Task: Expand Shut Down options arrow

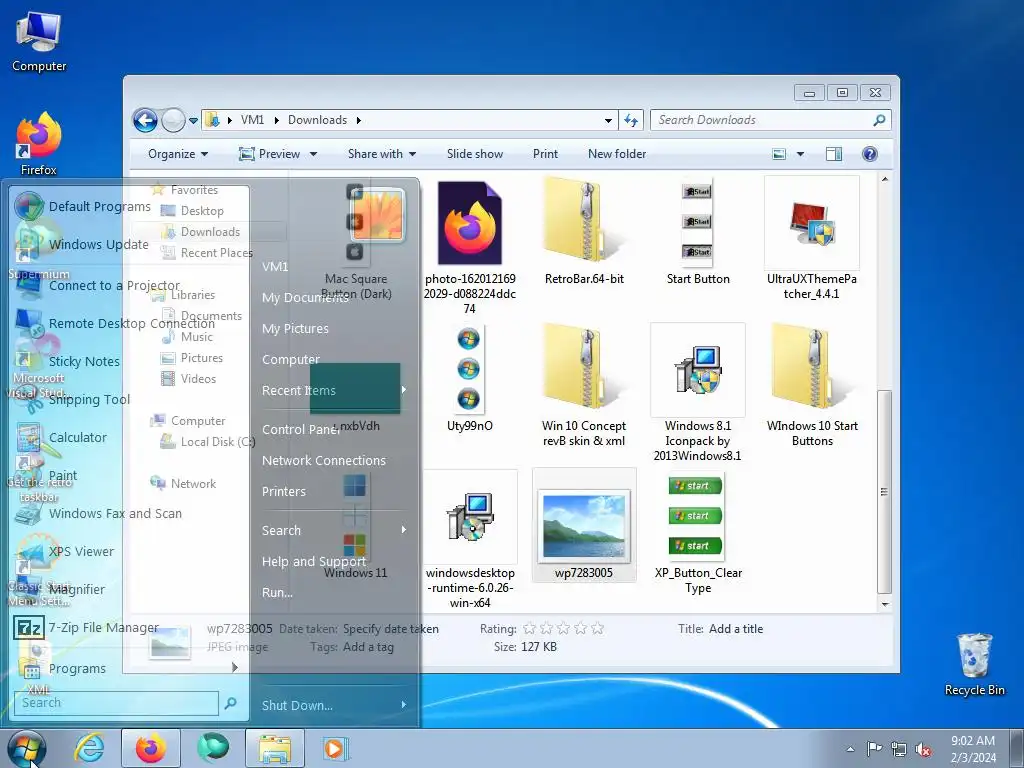Action: (404, 705)
